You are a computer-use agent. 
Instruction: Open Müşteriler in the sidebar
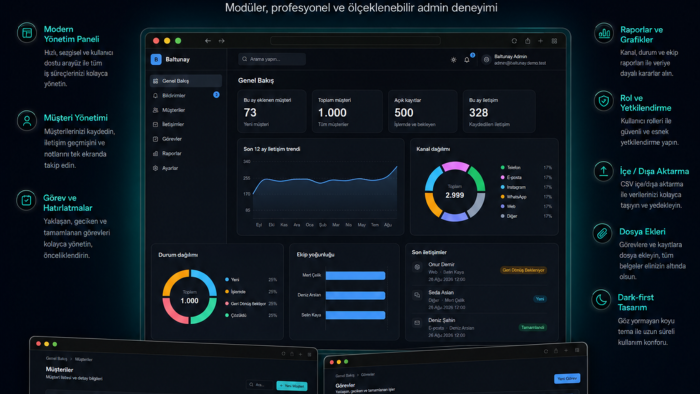click(186, 110)
